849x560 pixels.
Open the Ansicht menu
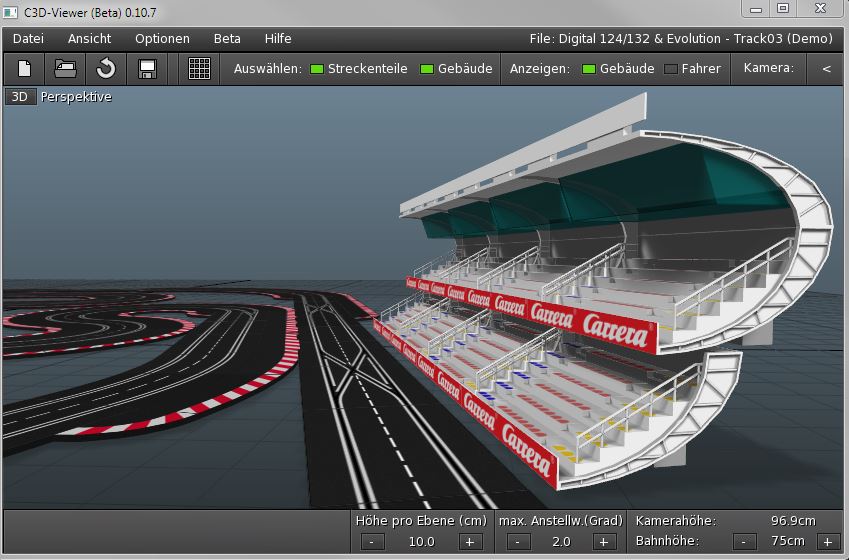tap(89, 38)
